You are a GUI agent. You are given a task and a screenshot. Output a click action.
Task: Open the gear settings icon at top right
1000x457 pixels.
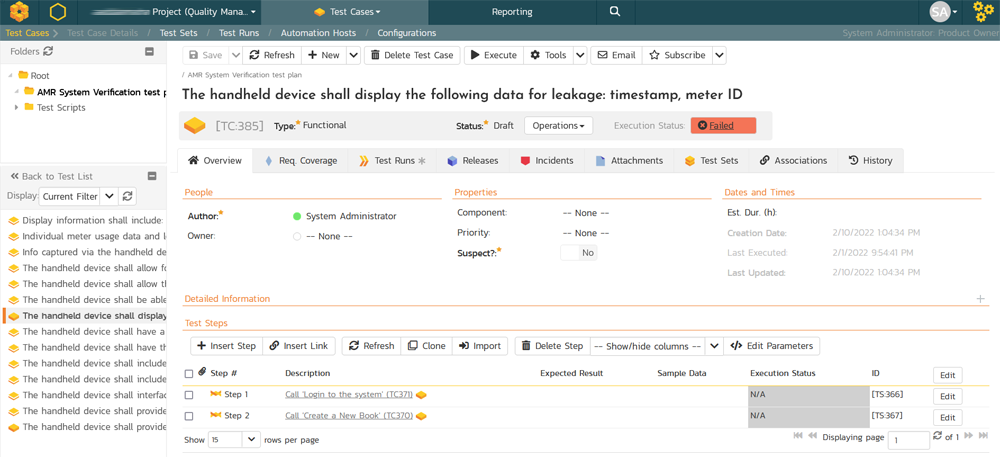pyautogui.click(x=983, y=12)
